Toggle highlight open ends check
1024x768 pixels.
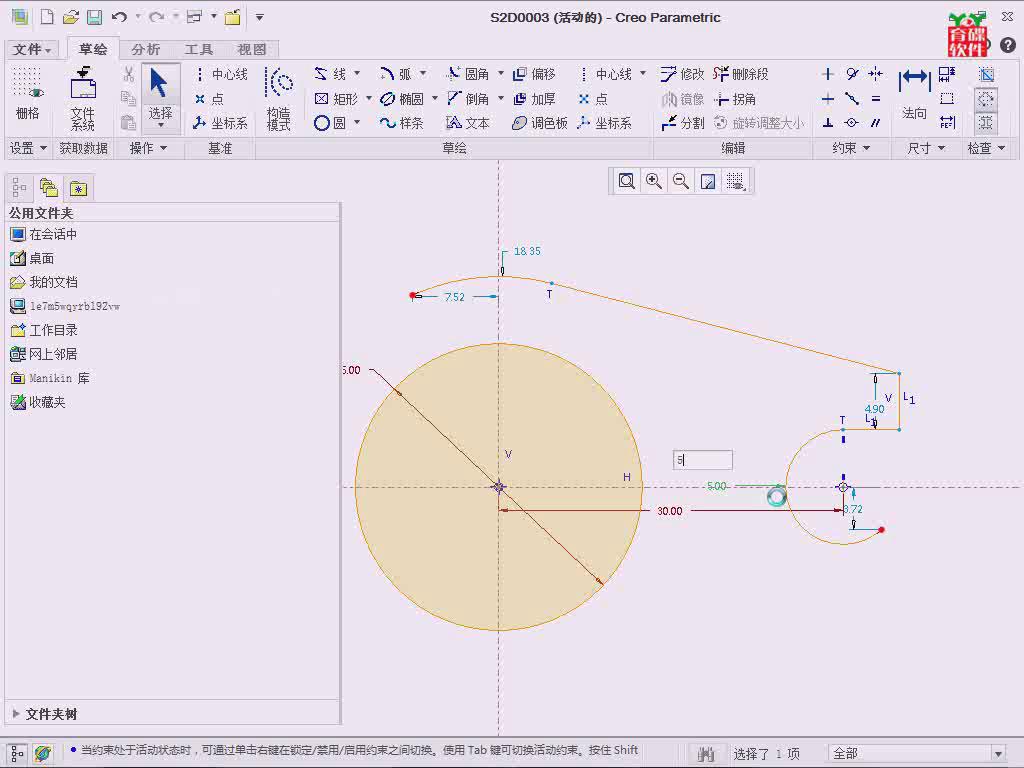(x=986, y=99)
